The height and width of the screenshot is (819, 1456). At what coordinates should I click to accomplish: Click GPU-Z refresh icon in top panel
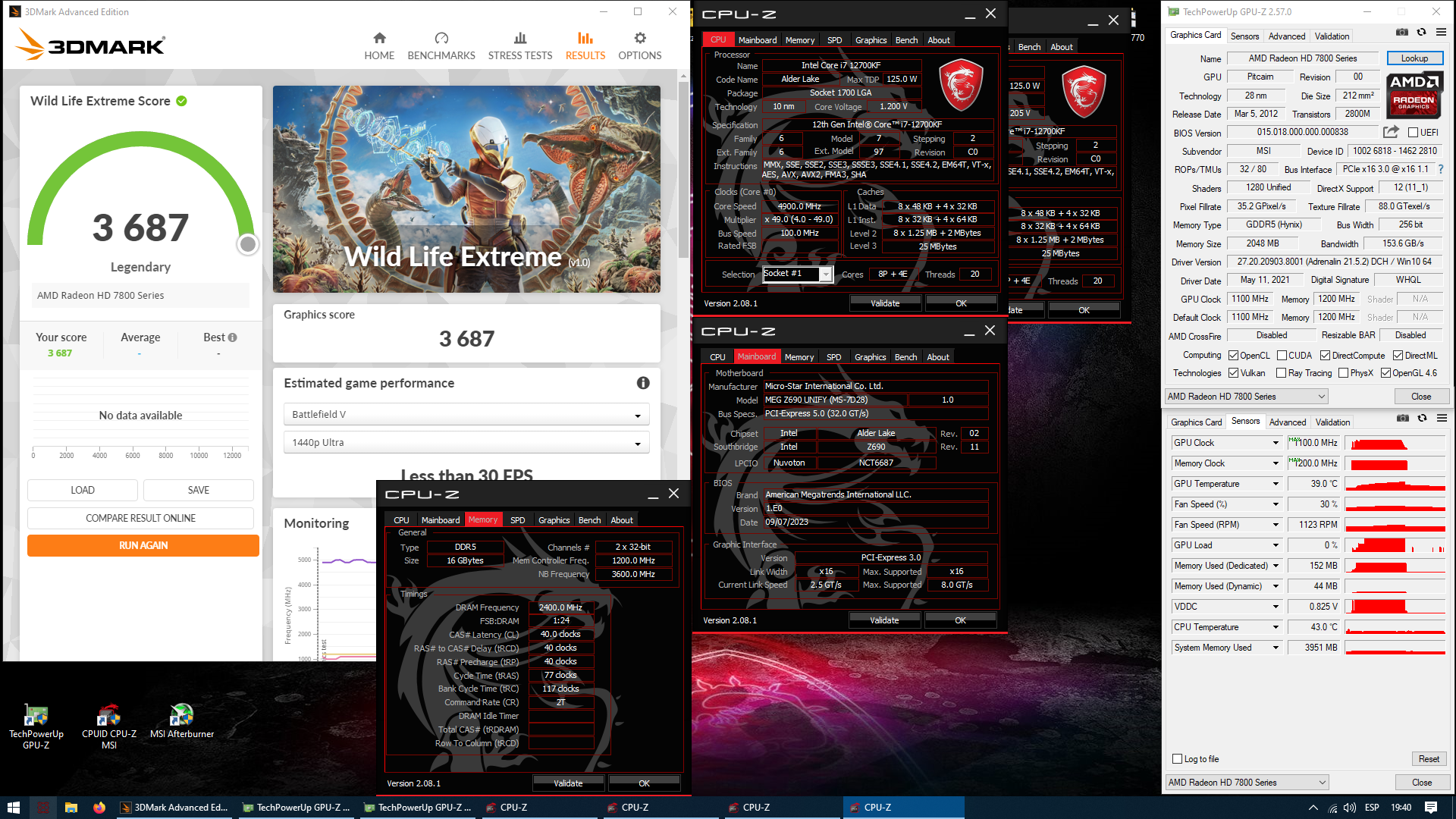pos(1422,33)
